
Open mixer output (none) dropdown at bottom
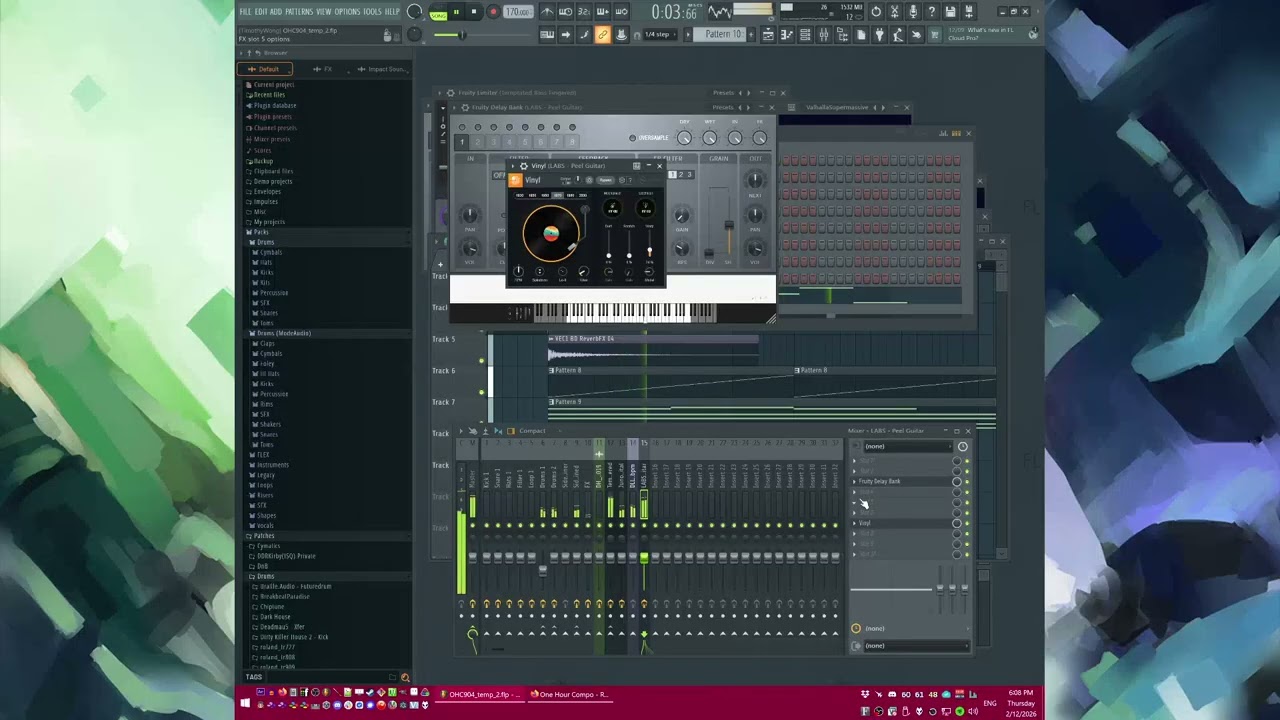pos(915,646)
